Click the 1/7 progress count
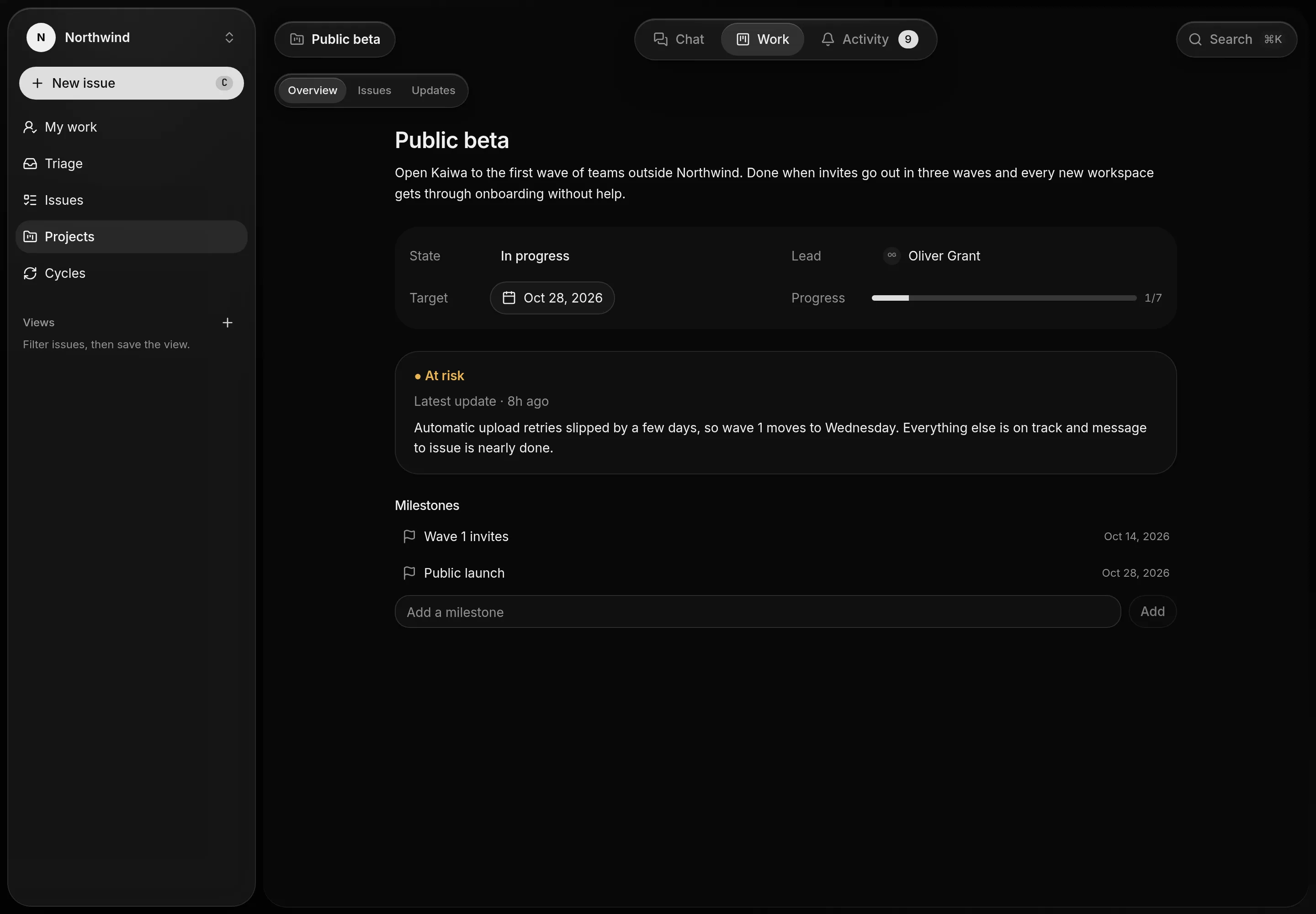Viewport: 1316px width, 914px height. point(1153,298)
